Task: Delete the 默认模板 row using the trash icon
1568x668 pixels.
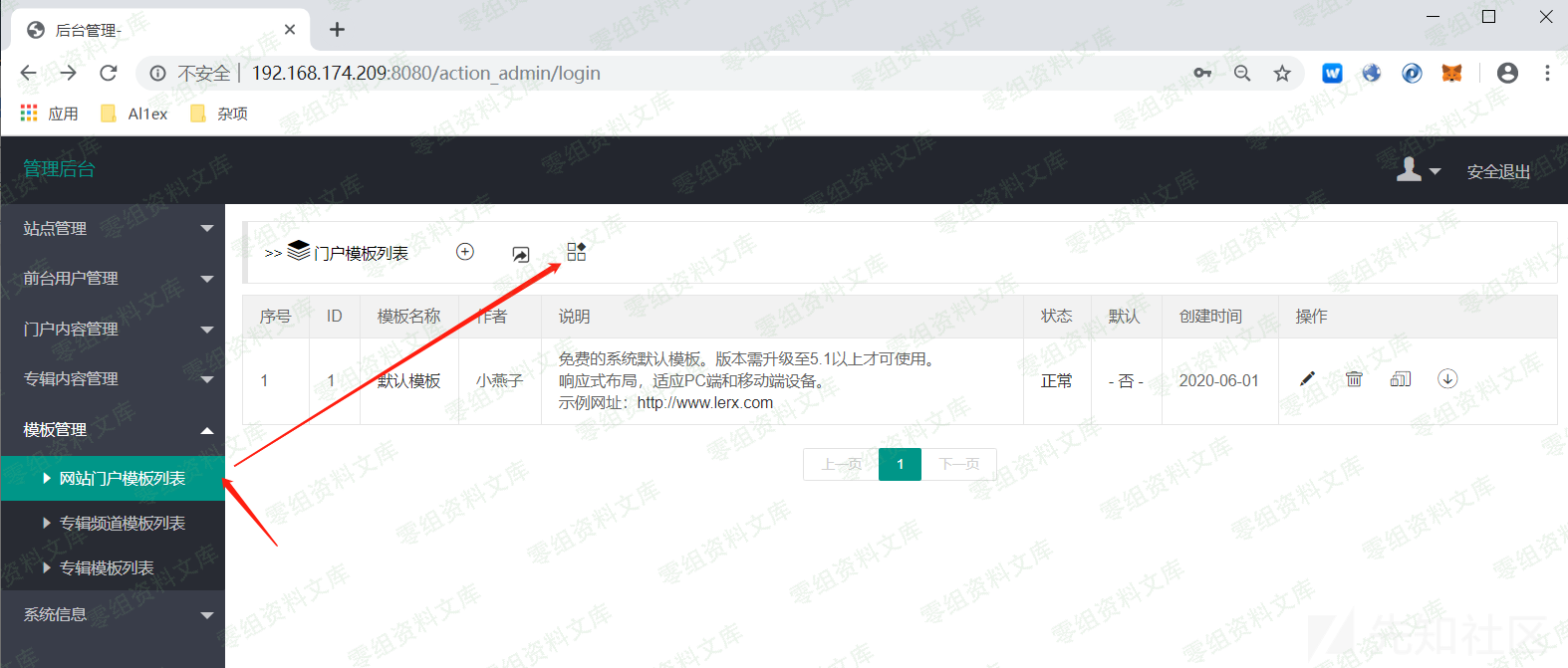Action: (x=1354, y=379)
